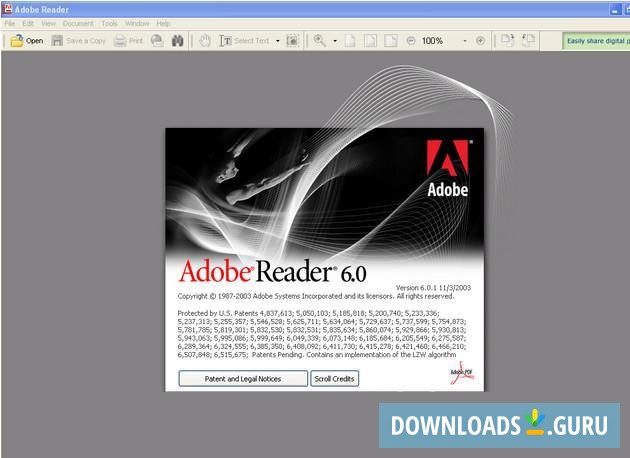The width and height of the screenshot is (630, 458).
Task: Click the Rotate Clockwise icon
Action: (507, 41)
